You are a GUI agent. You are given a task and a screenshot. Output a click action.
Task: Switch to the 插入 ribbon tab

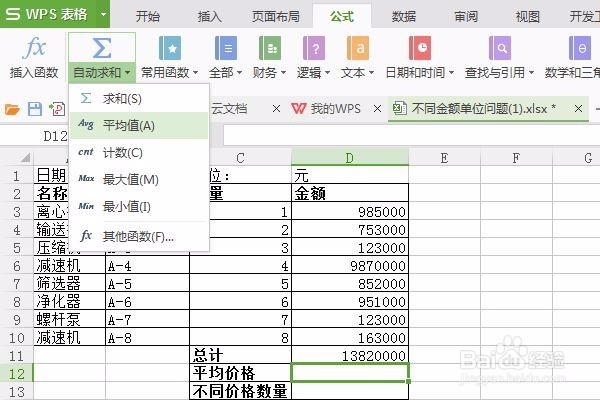209,16
